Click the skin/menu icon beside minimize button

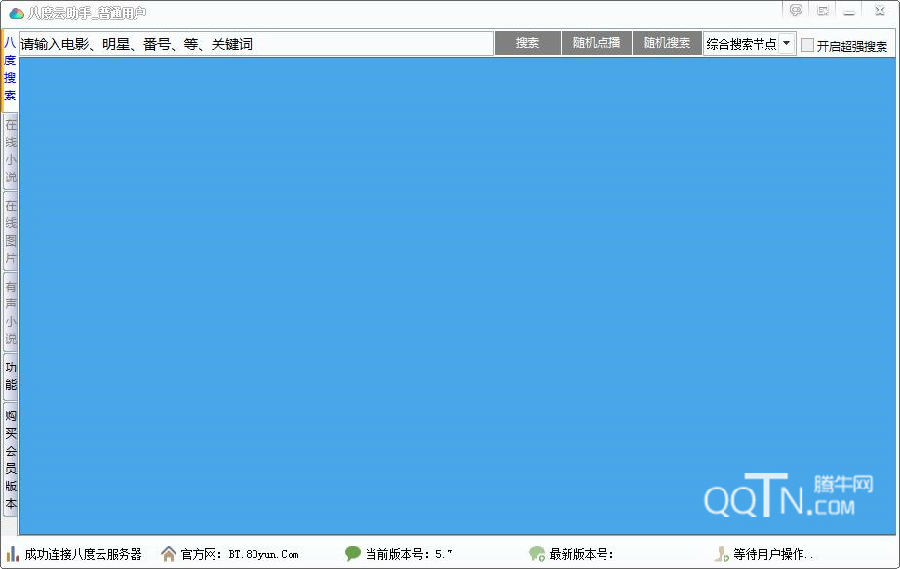[x=822, y=11]
